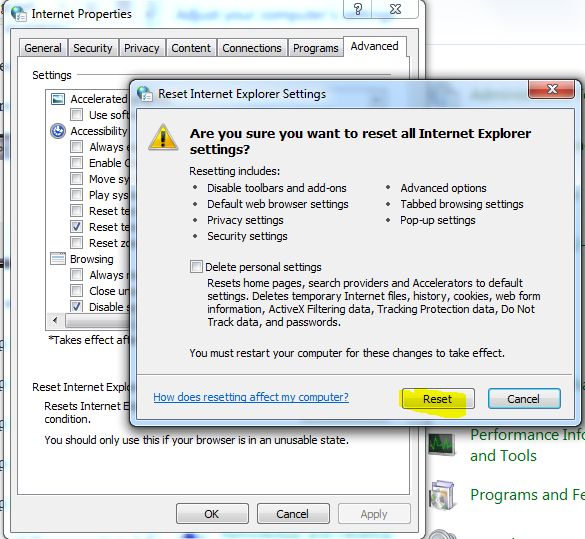Toggle the 'Move sy...' checkbox
585x539 pixels.
click(x=76, y=179)
